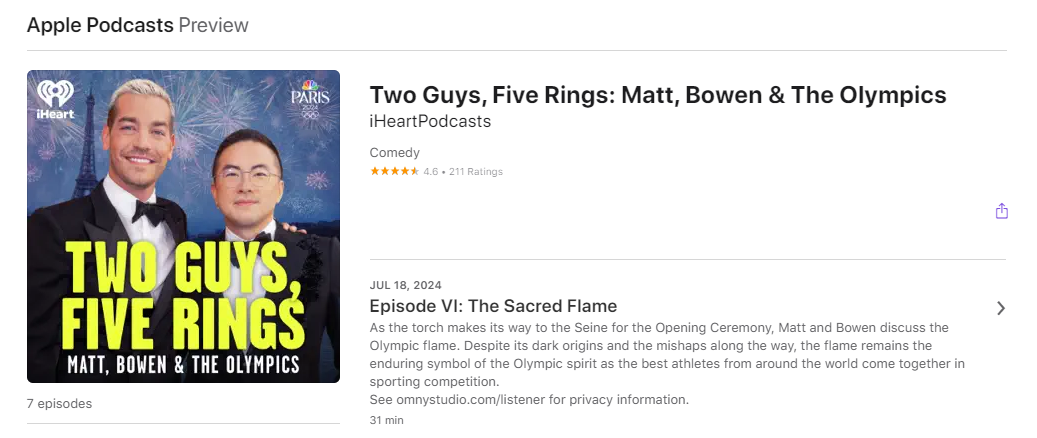Open Episode VI: The Sacred Flame
The height and width of the screenshot is (438, 1037).
pyautogui.click(x=493, y=306)
